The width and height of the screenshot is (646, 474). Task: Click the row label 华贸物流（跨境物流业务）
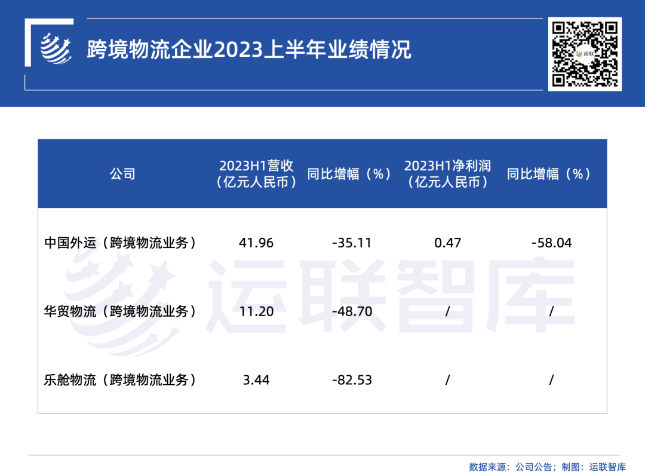(120, 311)
